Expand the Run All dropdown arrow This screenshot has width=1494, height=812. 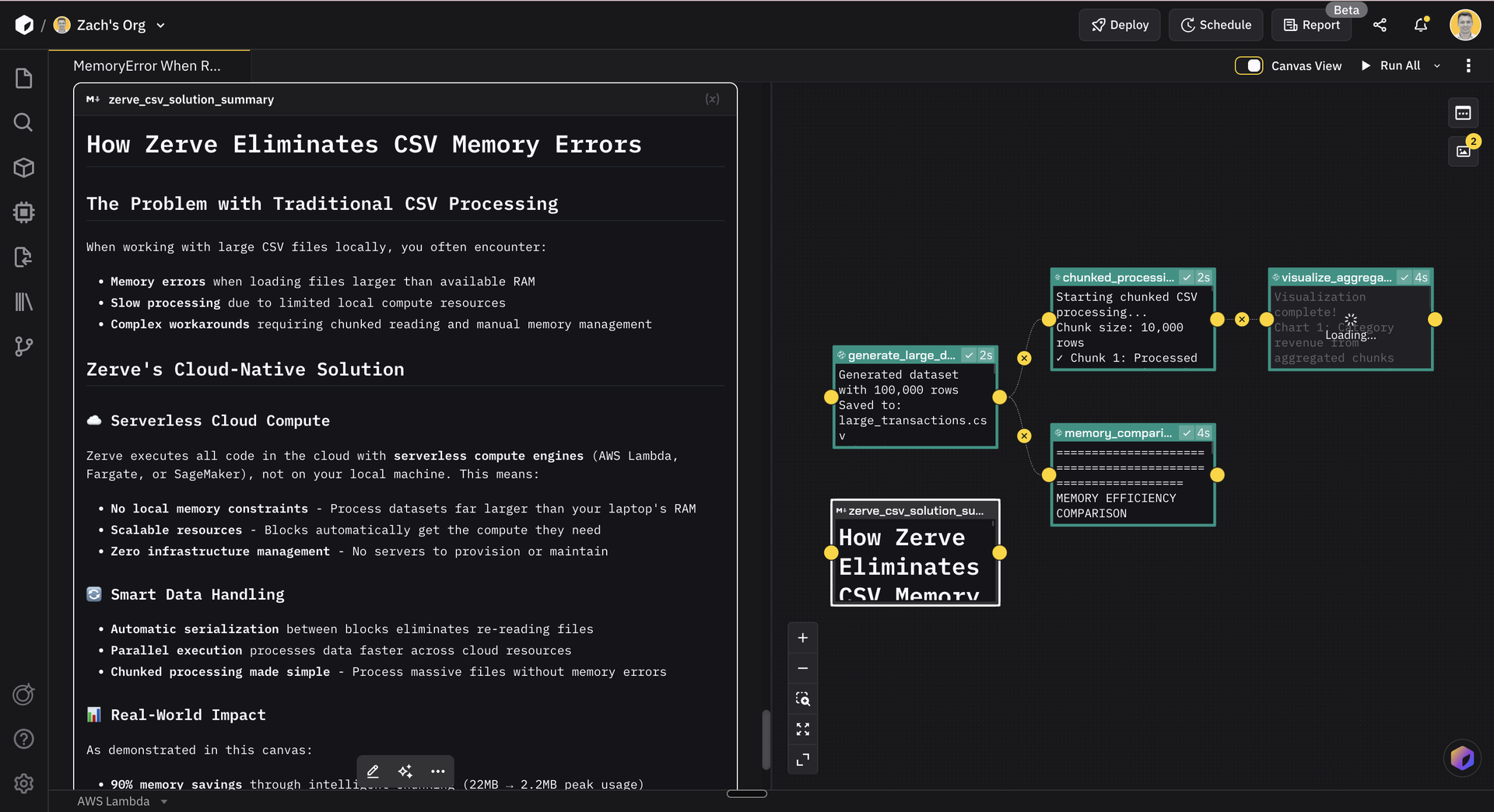[1437, 65]
